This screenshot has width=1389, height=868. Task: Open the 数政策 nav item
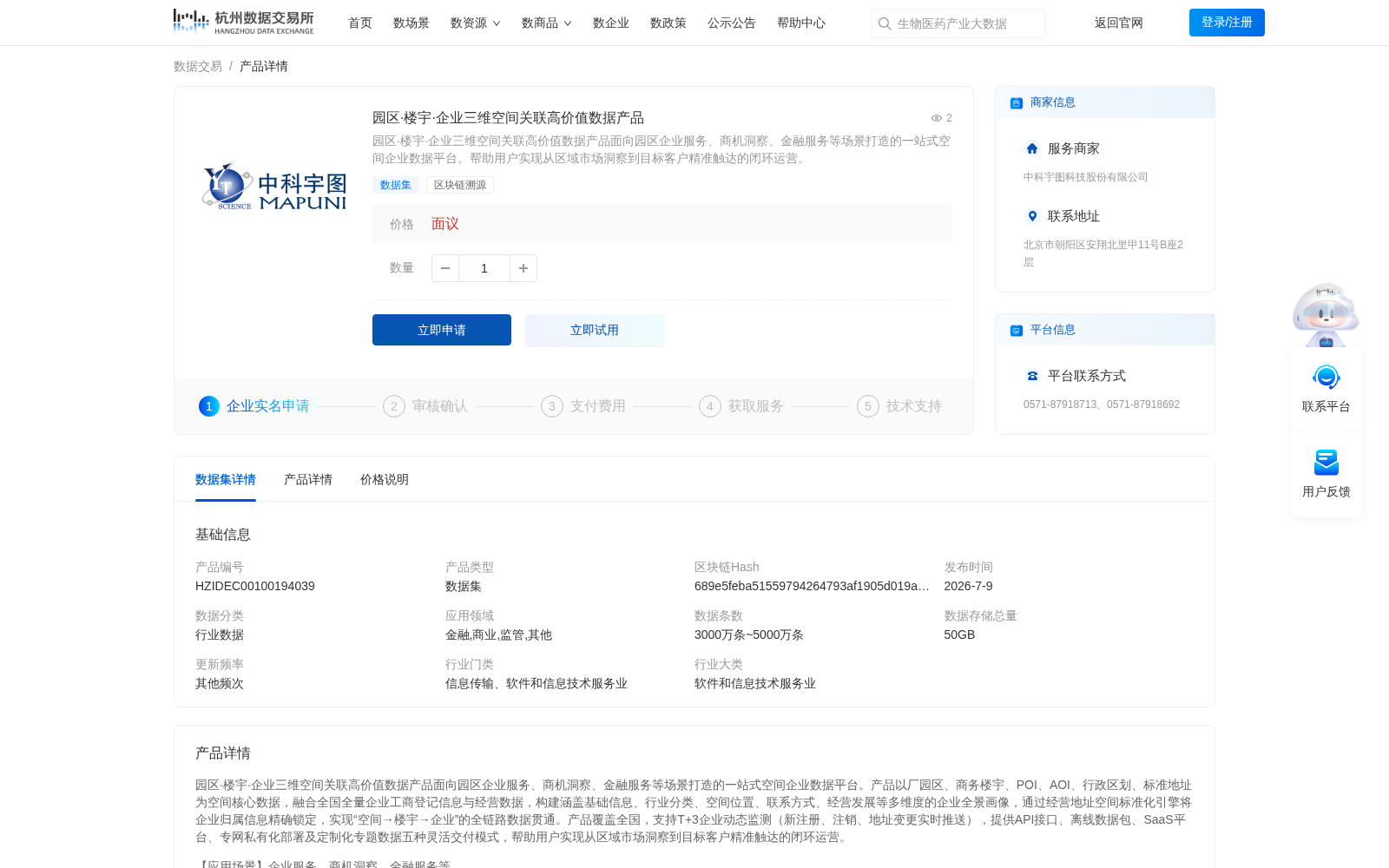pyautogui.click(x=668, y=23)
